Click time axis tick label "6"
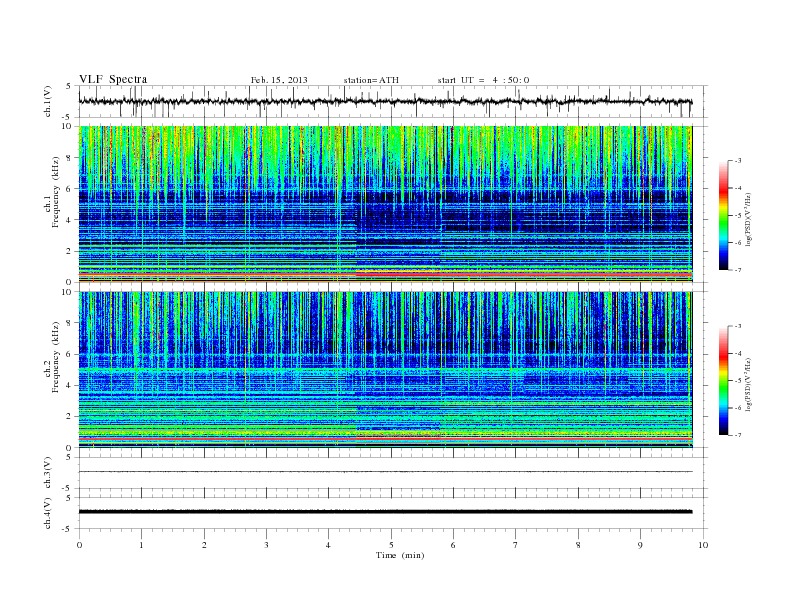Screen dimensions: 792x612 (x=453, y=545)
